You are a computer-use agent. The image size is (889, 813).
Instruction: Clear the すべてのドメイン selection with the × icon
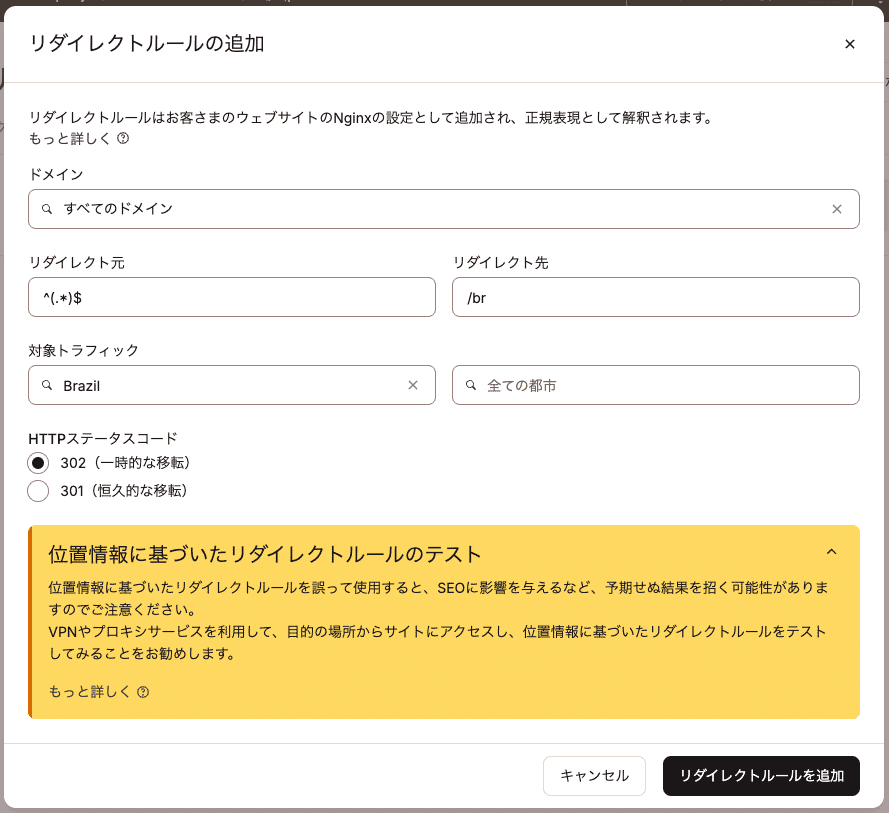click(837, 209)
